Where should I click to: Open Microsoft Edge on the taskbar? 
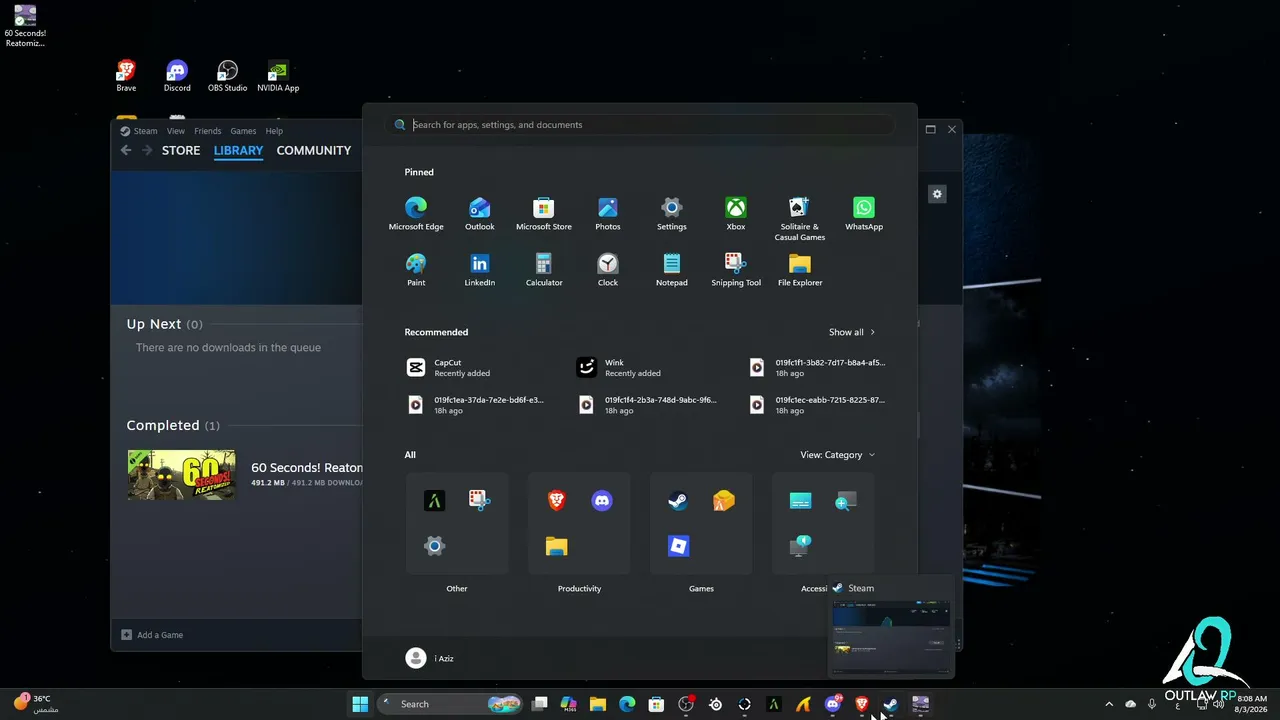[x=627, y=704]
